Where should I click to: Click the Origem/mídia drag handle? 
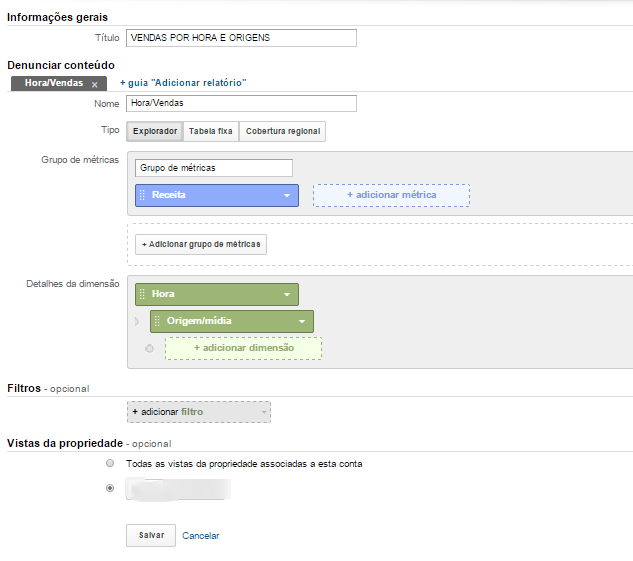coord(157,321)
